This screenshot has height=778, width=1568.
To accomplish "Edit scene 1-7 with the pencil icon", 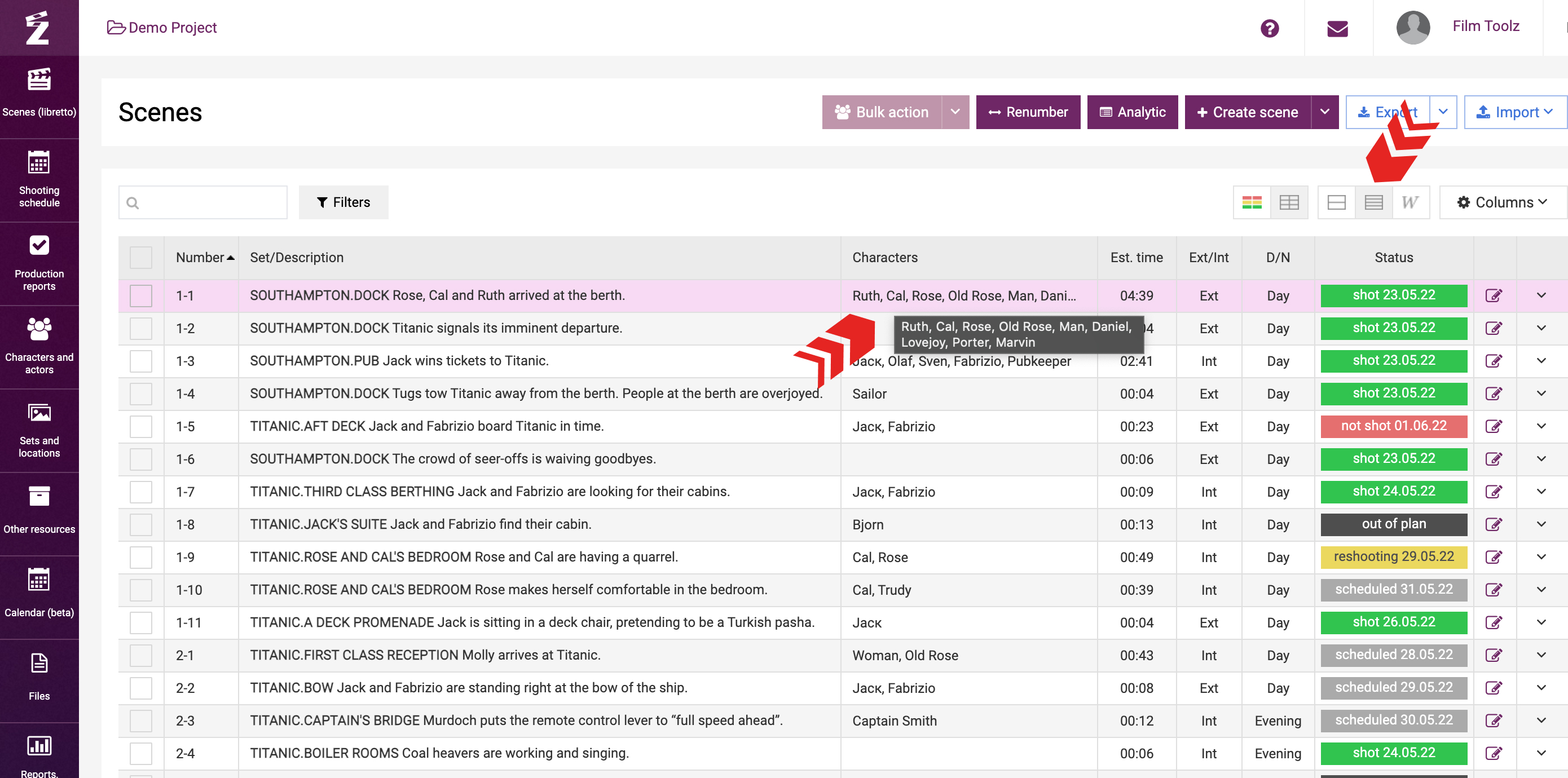I will click(x=1494, y=492).
